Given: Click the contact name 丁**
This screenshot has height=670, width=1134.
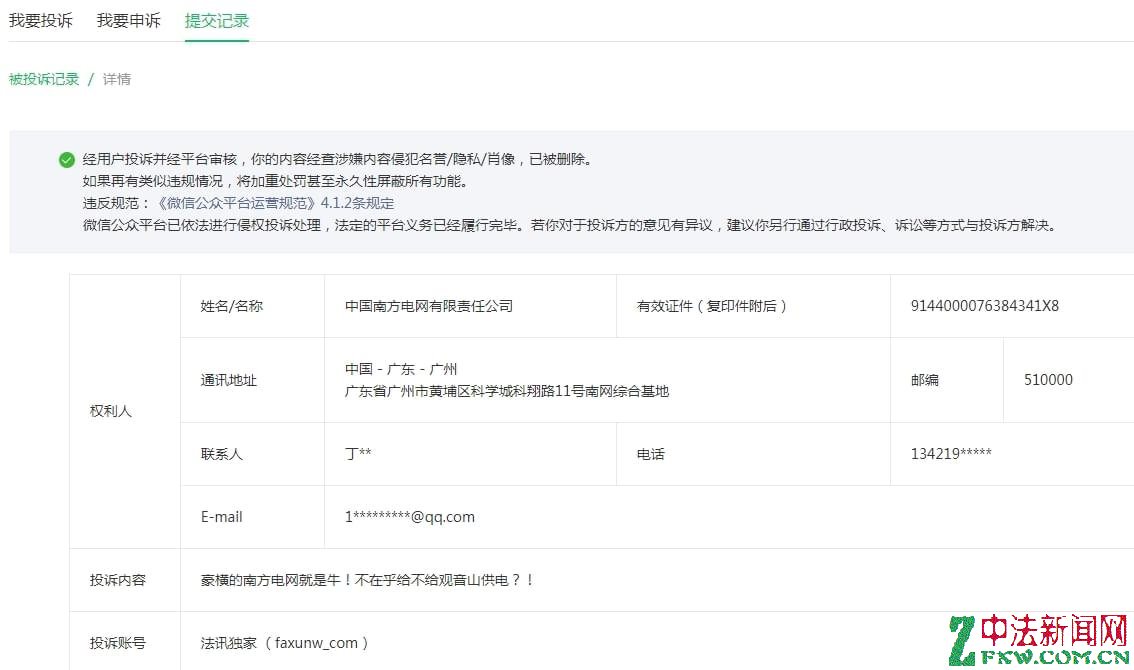Looking at the screenshot, I should pyautogui.click(x=358, y=454).
